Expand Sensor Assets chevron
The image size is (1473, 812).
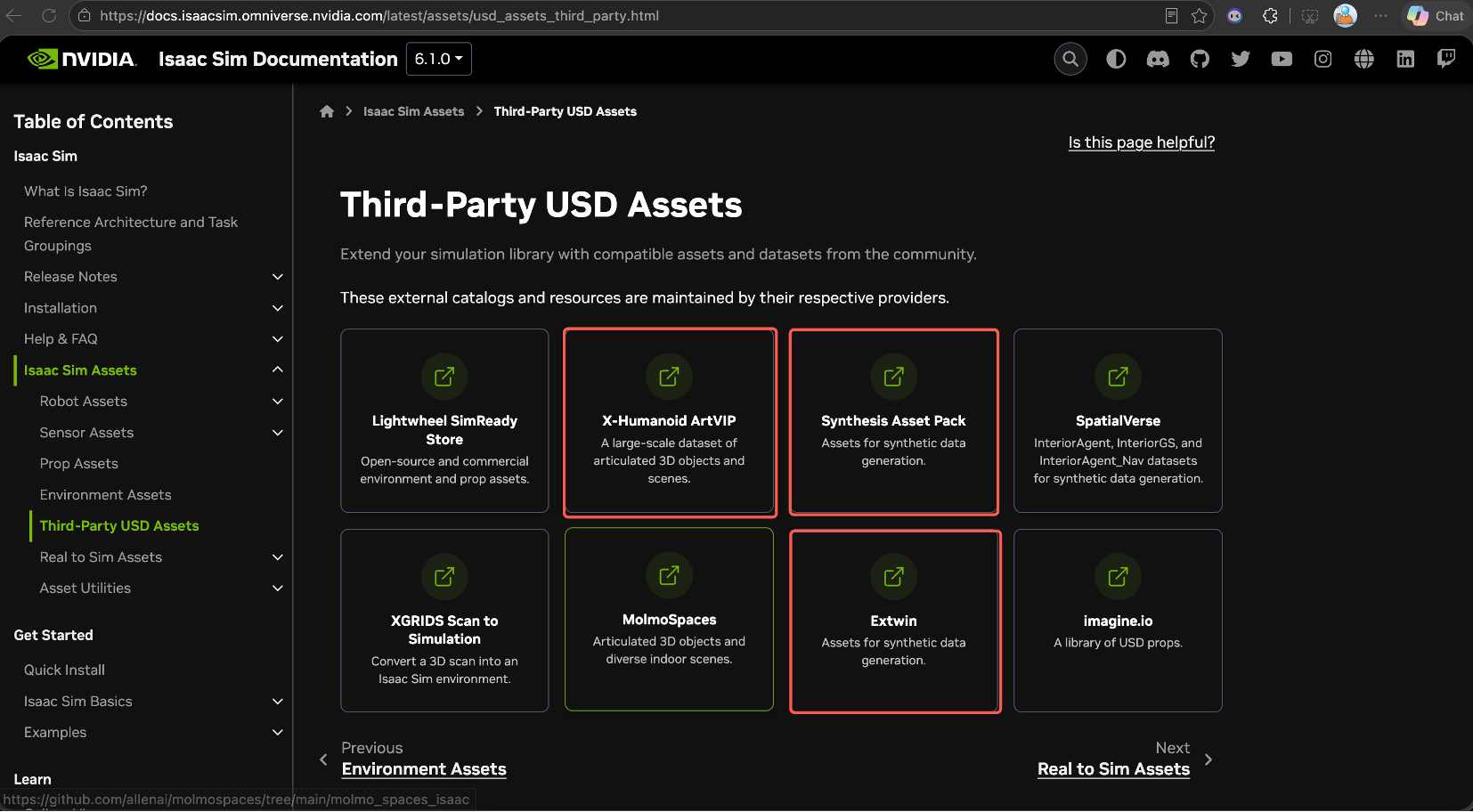tap(278, 433)
